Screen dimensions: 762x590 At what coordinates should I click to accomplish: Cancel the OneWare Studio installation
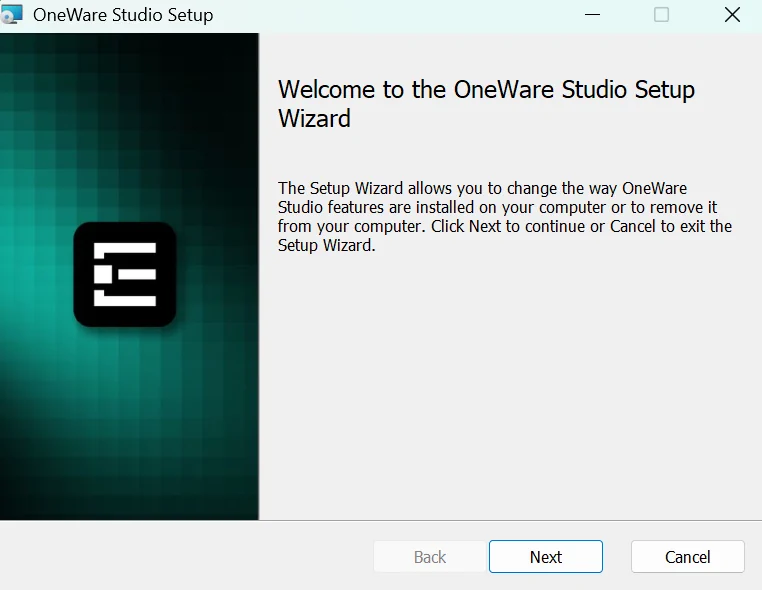click(687, 557)
